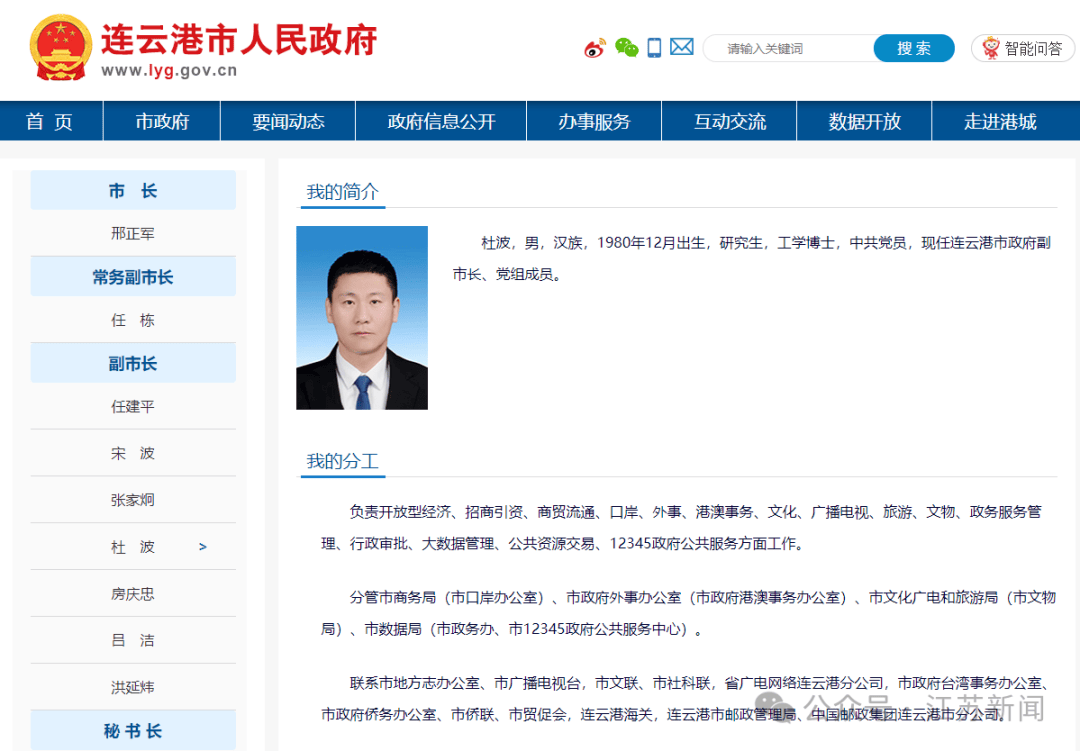
Task: Open the WeChat icon link
Action: click(627, 48)
